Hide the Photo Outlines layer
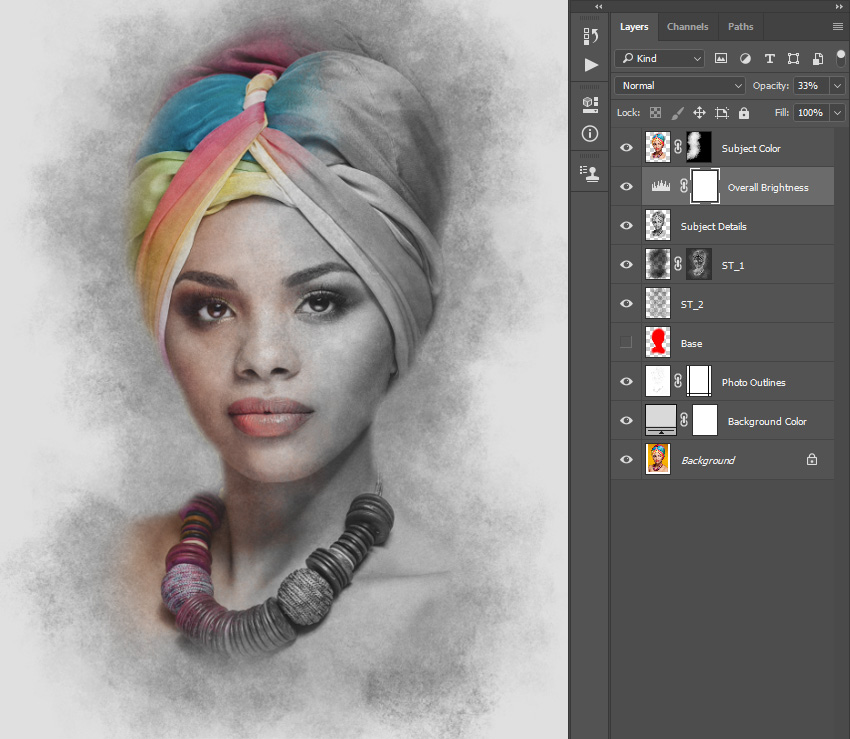Viewport: 850px width, 739px height. pos(626,382)
